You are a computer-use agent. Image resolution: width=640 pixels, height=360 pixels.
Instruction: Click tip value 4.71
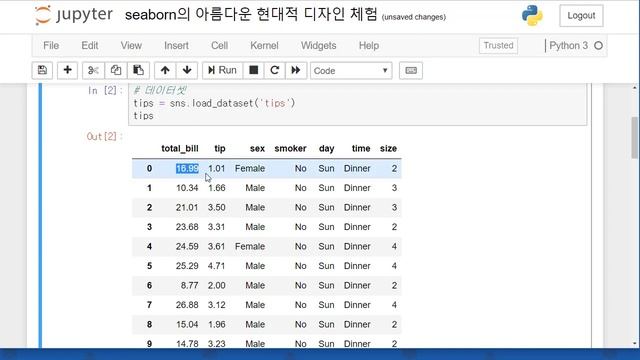pos(217,266)
